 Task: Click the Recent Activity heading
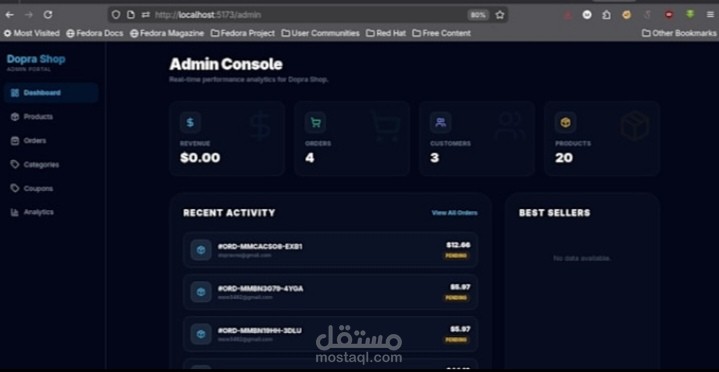tap(229, 213)
